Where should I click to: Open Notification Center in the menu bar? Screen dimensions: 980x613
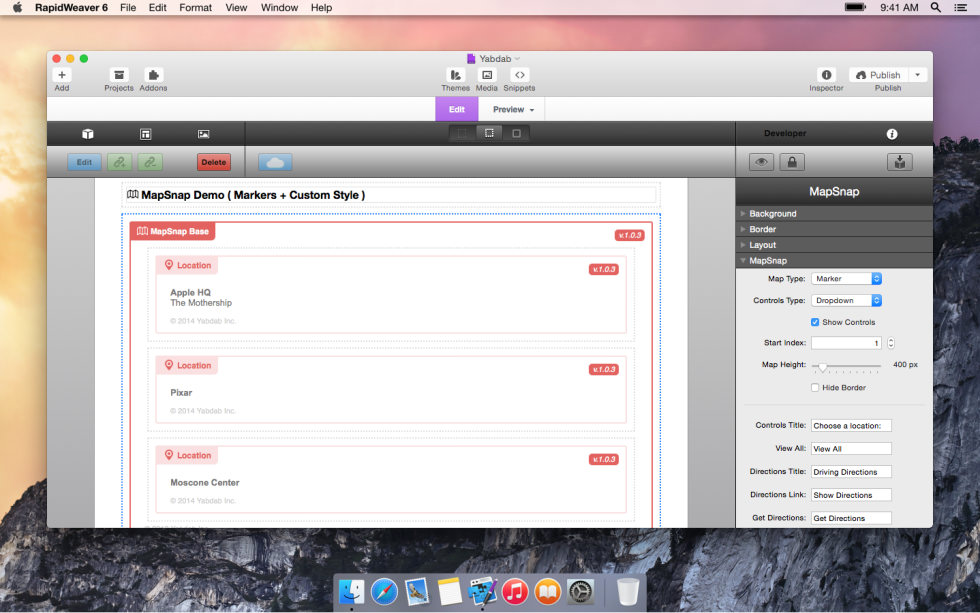tap(961, 7)
